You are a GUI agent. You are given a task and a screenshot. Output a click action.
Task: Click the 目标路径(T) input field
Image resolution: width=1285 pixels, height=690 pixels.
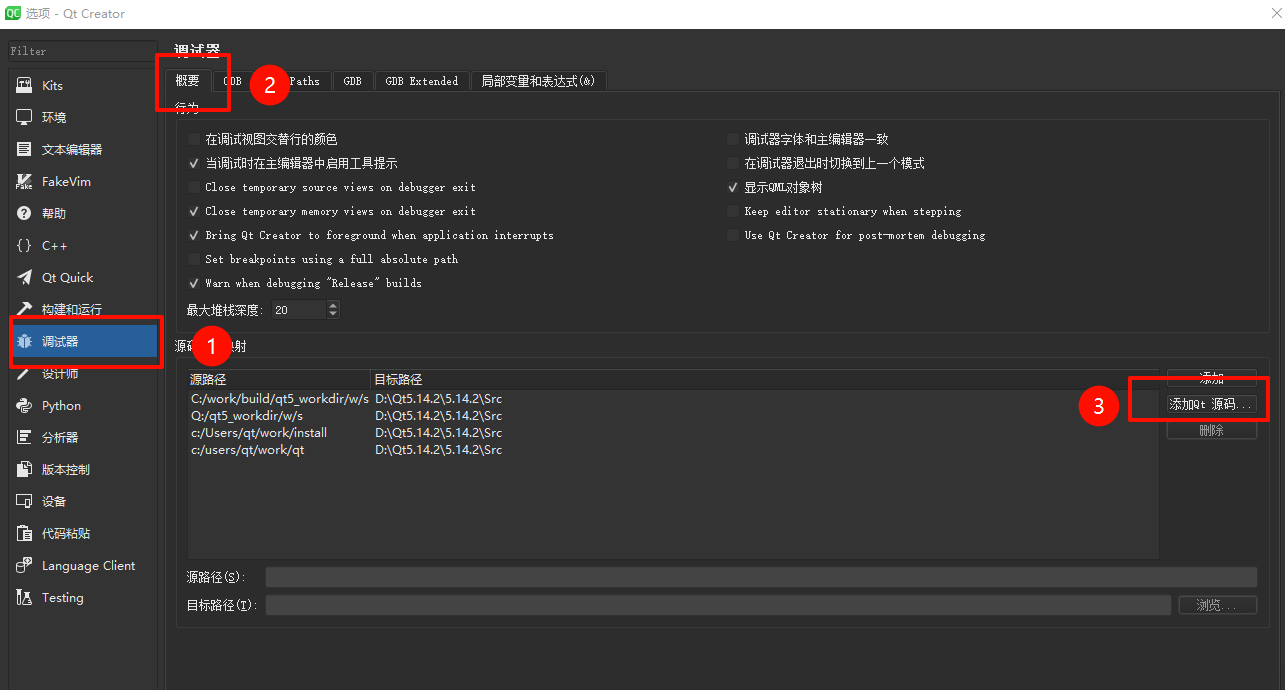click(718, 606)
